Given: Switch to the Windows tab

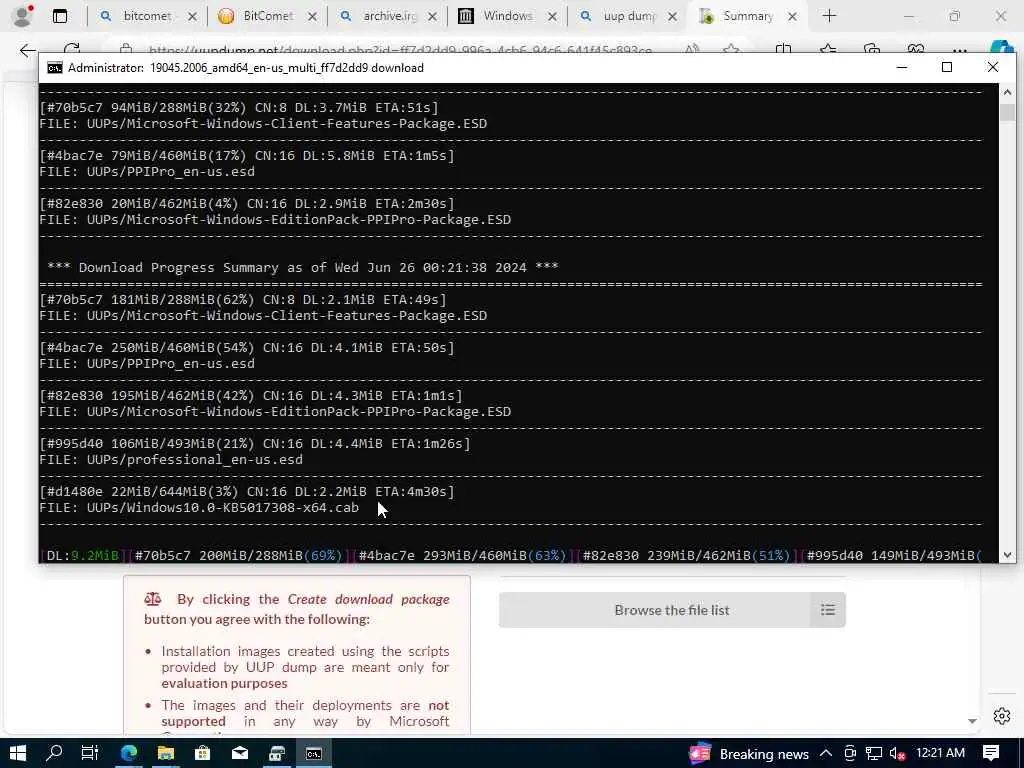Looking at the screenshot, I should tap(508, 16).
